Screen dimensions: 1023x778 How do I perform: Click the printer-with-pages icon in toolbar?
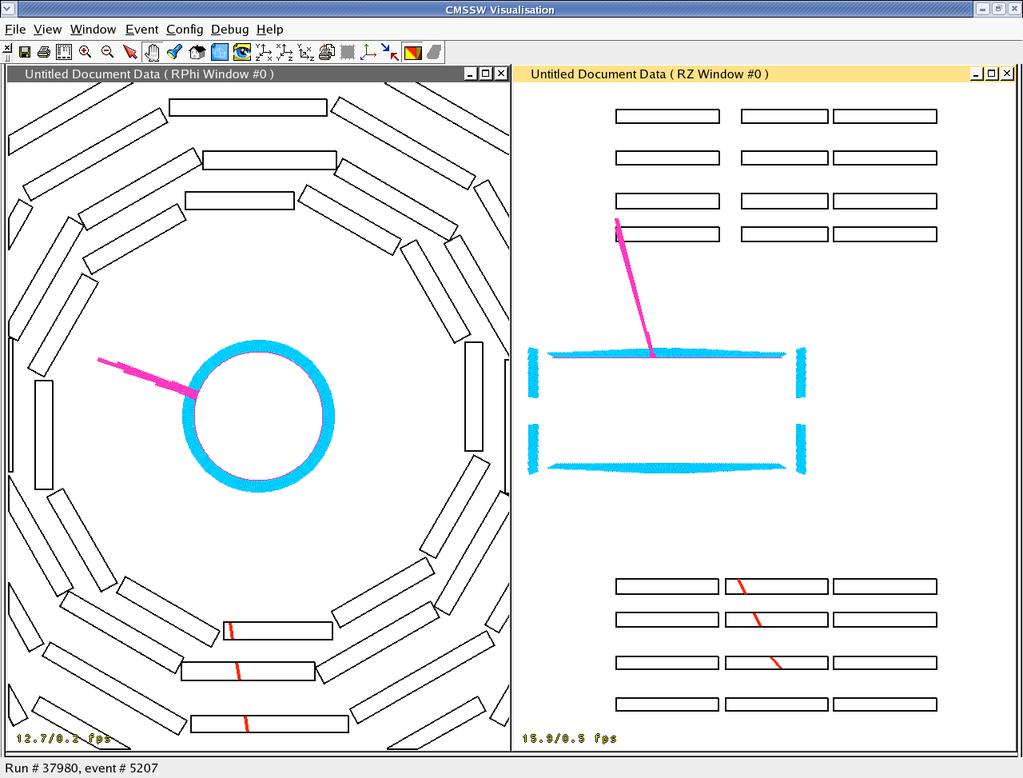coord(327,52)
